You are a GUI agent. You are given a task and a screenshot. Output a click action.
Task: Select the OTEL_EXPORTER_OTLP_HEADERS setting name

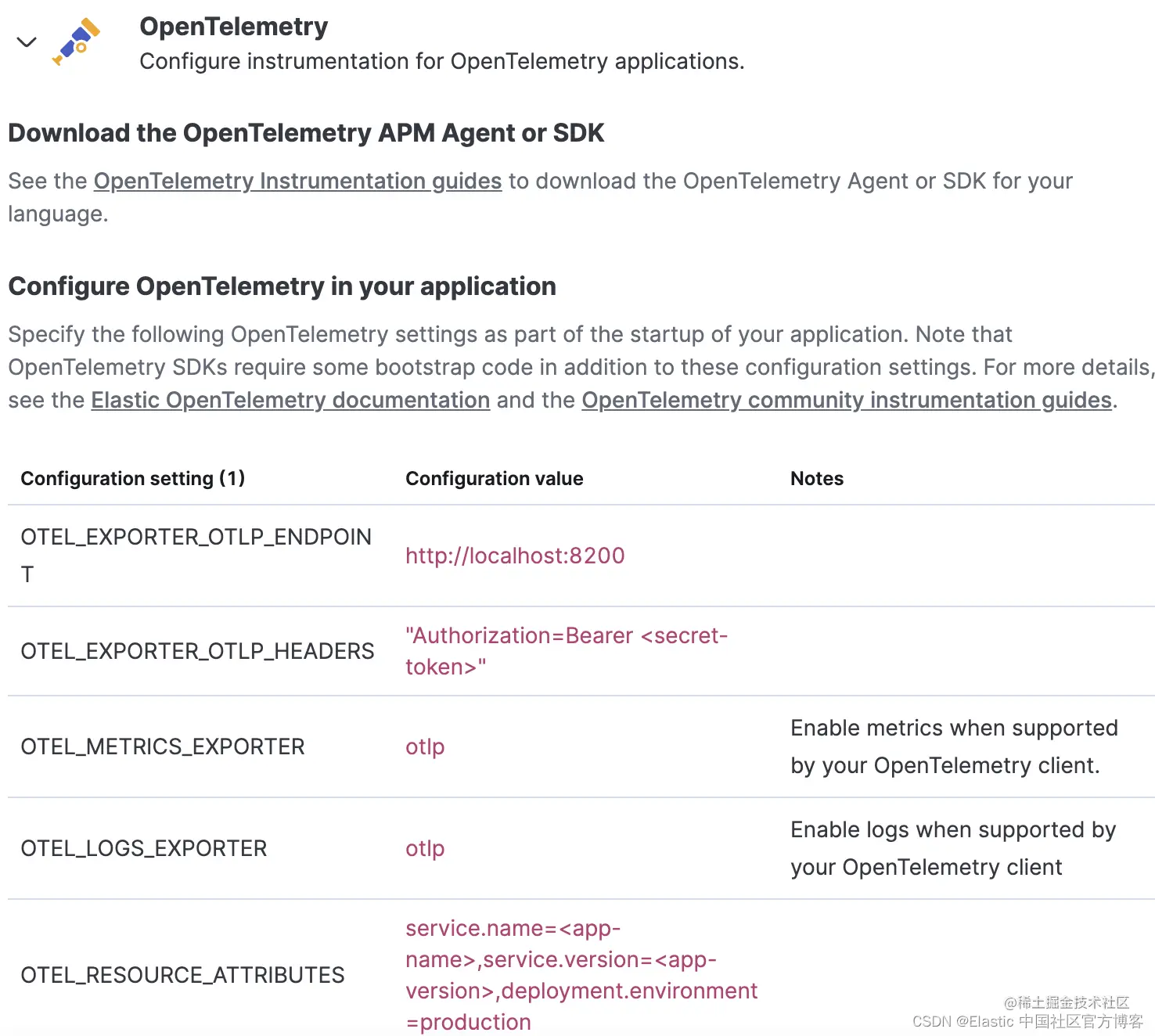197,651
